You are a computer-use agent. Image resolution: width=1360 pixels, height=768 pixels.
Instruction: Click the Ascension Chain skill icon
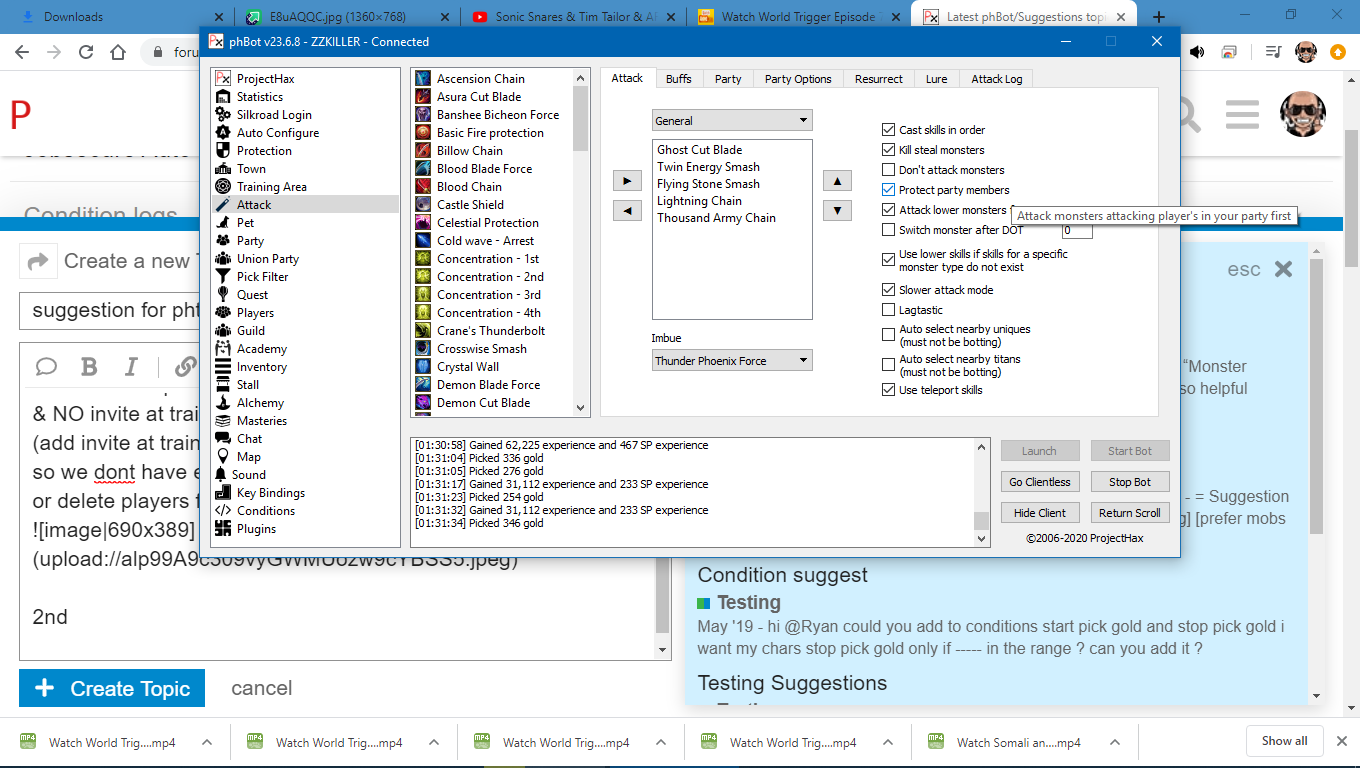[423, 79]
